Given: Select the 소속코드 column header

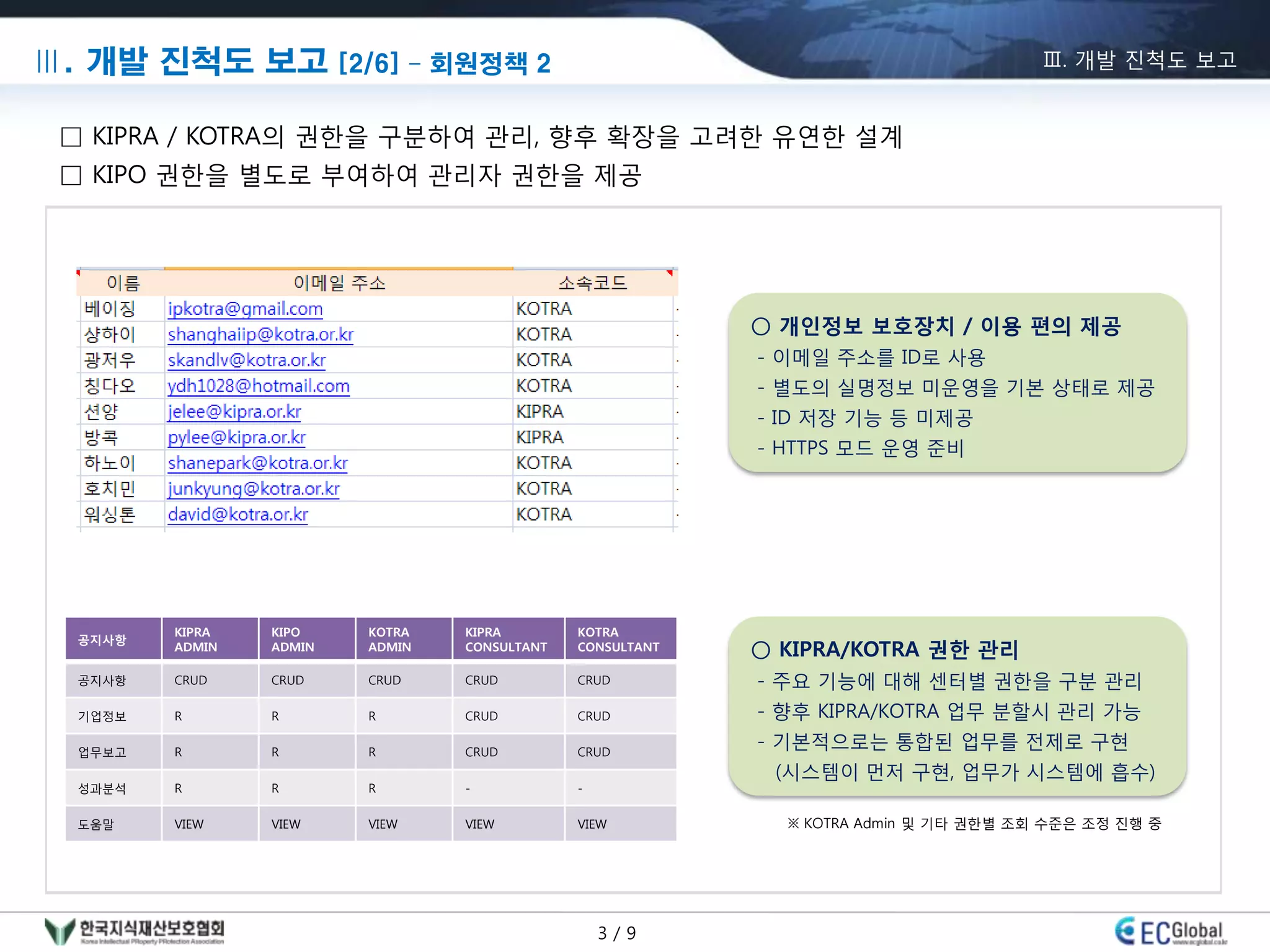Looking at the screenshot, I should [593, 283].
